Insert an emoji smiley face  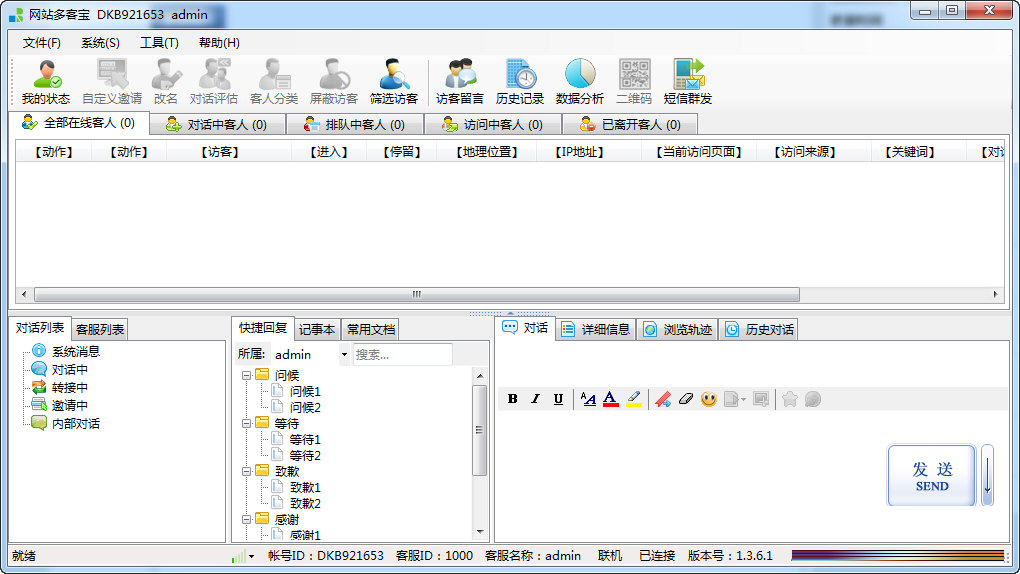[x=709, y=399]
